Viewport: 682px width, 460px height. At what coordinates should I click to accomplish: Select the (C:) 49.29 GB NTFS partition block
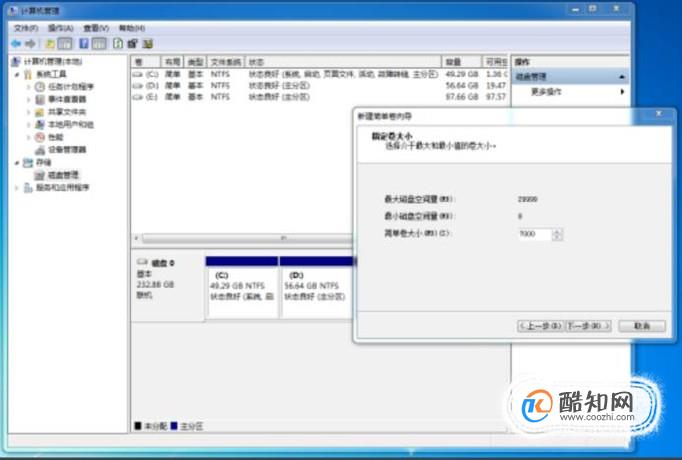(242, 287)
